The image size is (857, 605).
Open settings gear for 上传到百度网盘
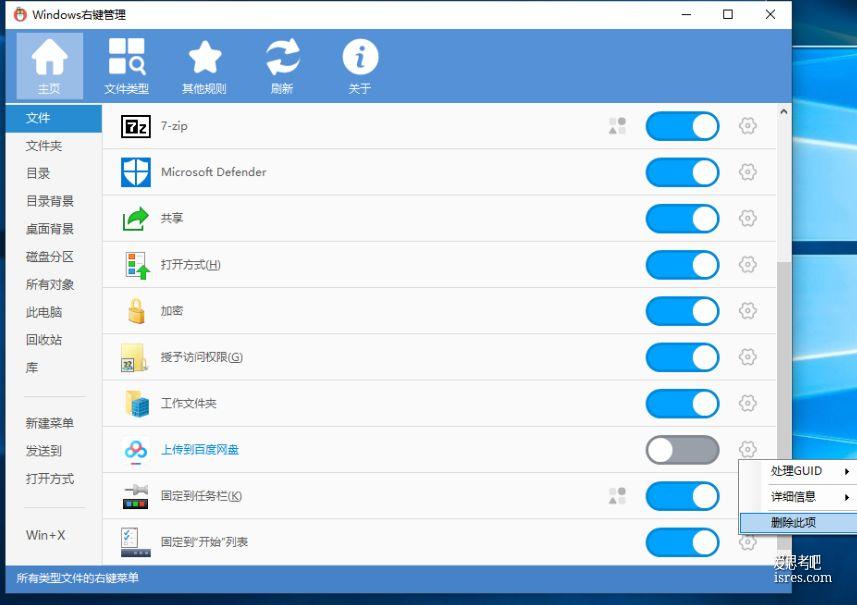click(748, 450)
